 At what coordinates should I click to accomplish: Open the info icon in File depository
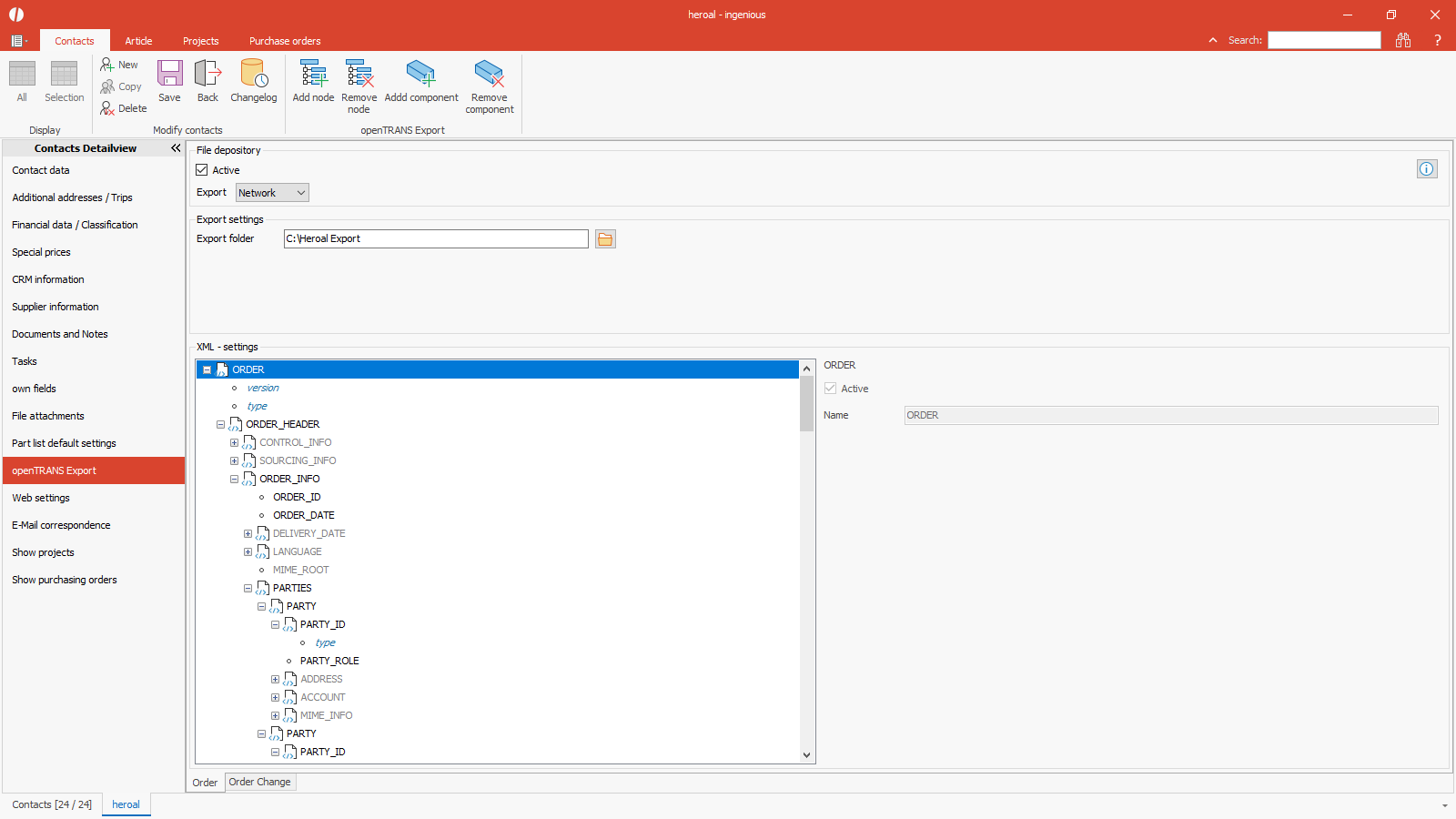pos(1426,169)
